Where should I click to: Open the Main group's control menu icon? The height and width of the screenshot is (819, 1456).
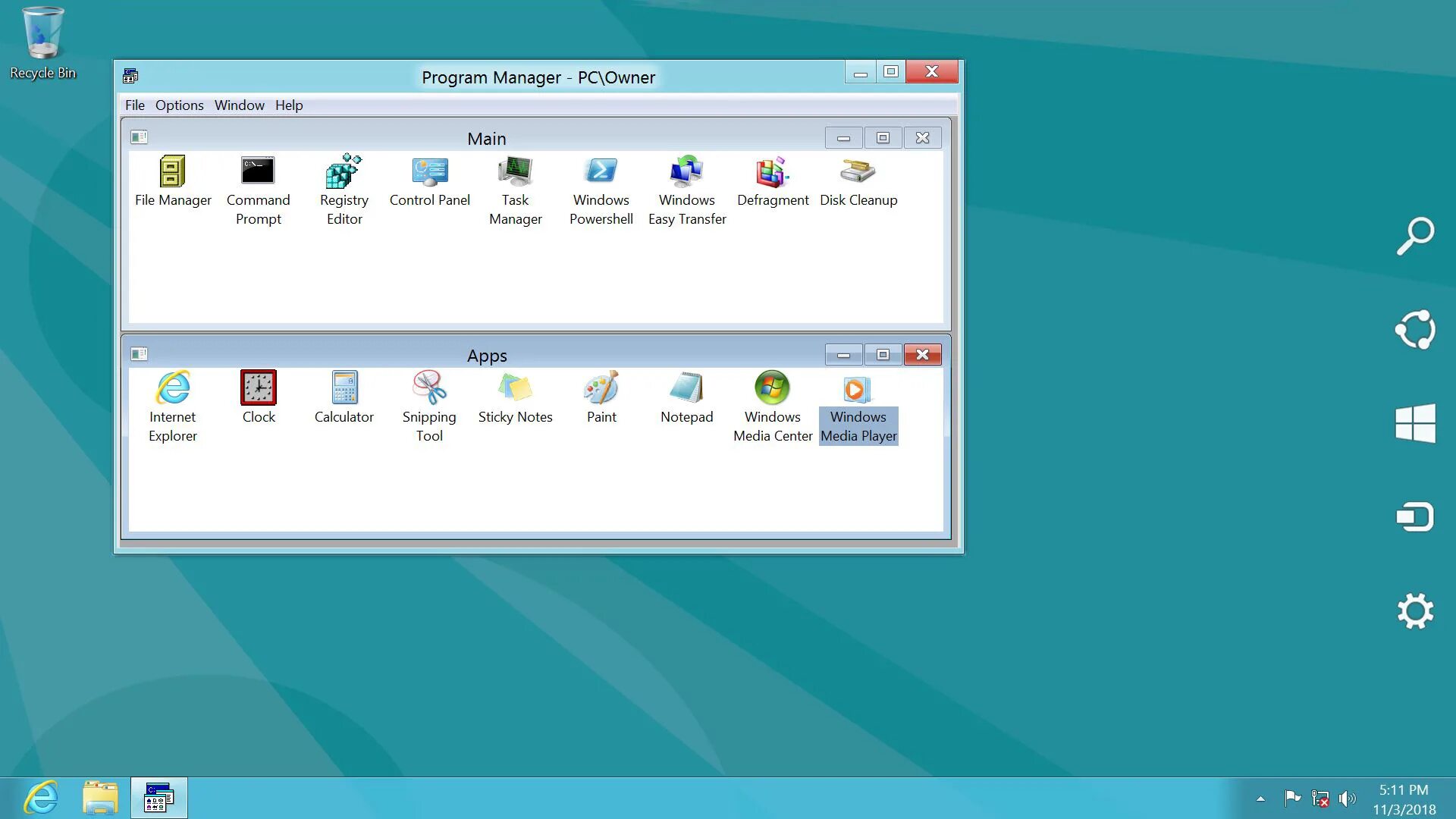[x=139, y=137]
